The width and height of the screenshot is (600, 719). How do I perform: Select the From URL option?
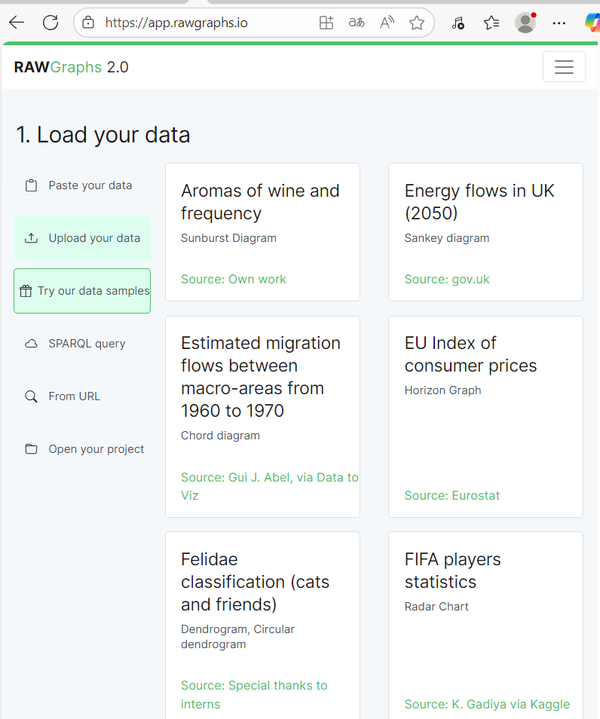click(74, 396)
